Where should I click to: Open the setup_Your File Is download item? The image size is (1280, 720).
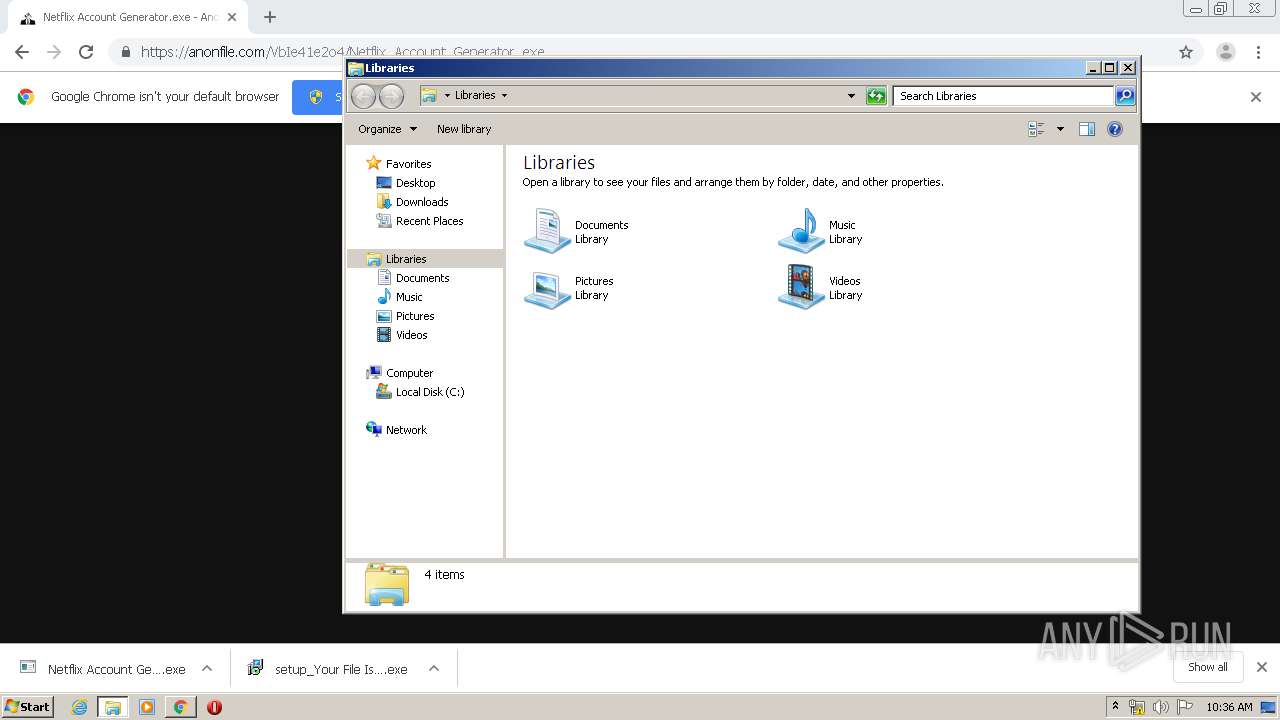(328, 669)
